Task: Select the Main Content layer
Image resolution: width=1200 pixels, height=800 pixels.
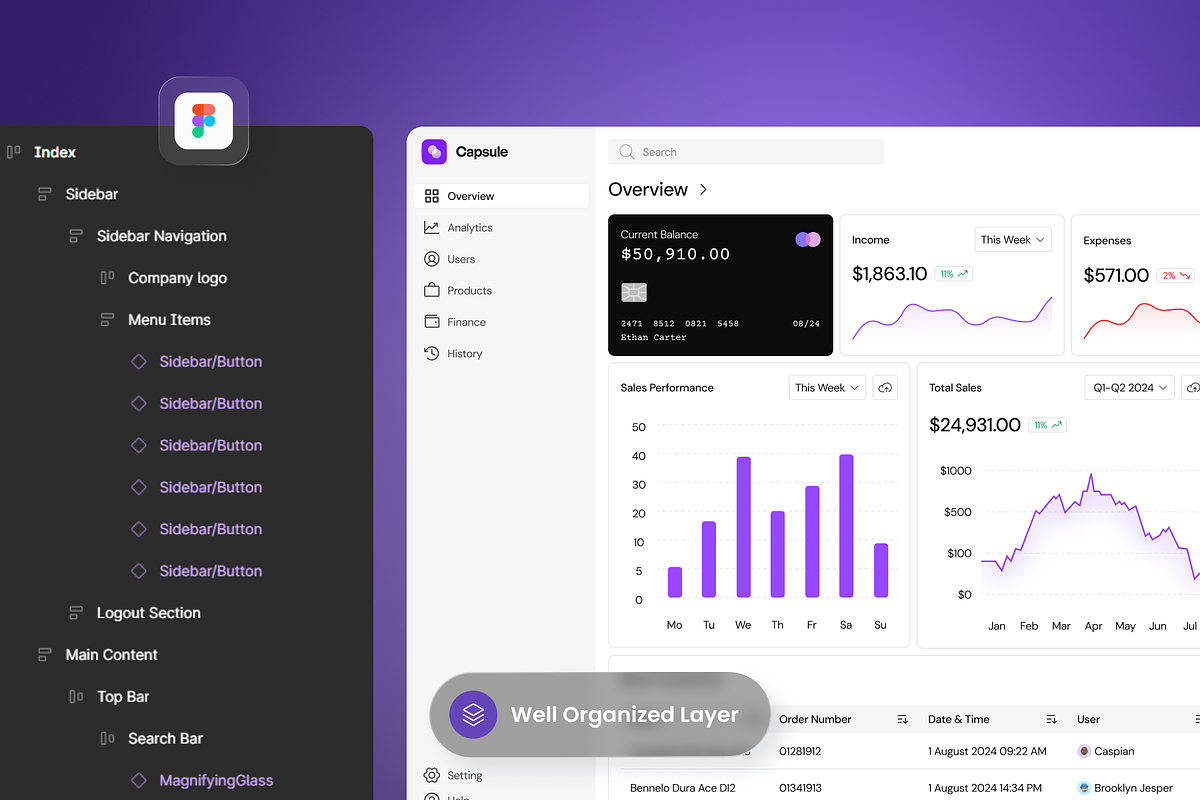Action: pos(111,655)
